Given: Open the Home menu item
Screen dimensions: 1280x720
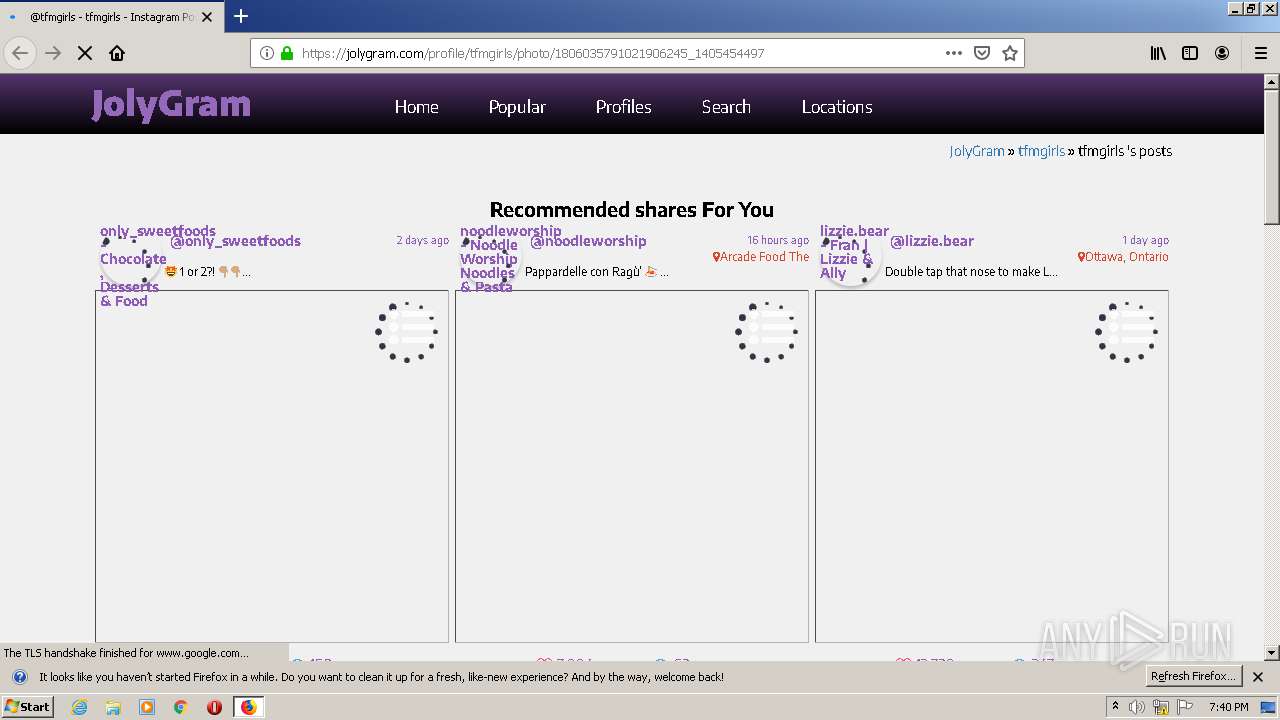Looking at the screenshot, I should [x=416, y=107].
